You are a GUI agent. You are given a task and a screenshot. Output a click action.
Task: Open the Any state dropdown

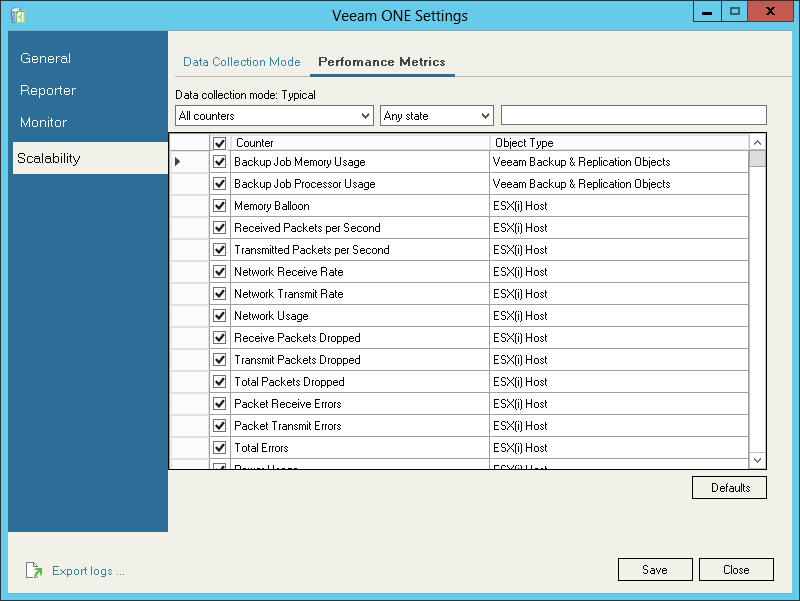[437, 116]
